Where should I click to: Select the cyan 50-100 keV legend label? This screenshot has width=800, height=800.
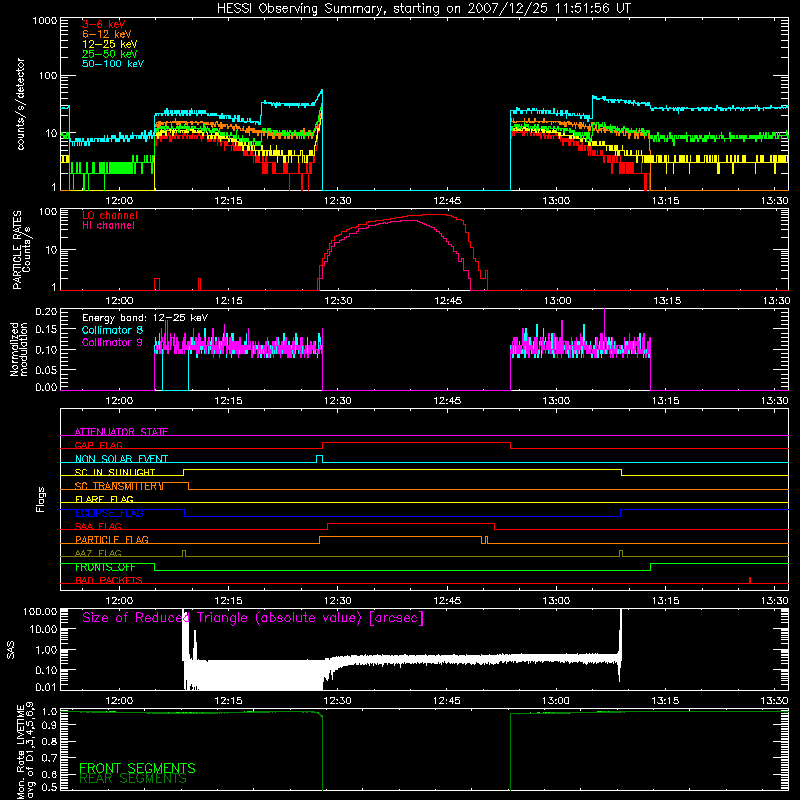(x=113, y=64)
